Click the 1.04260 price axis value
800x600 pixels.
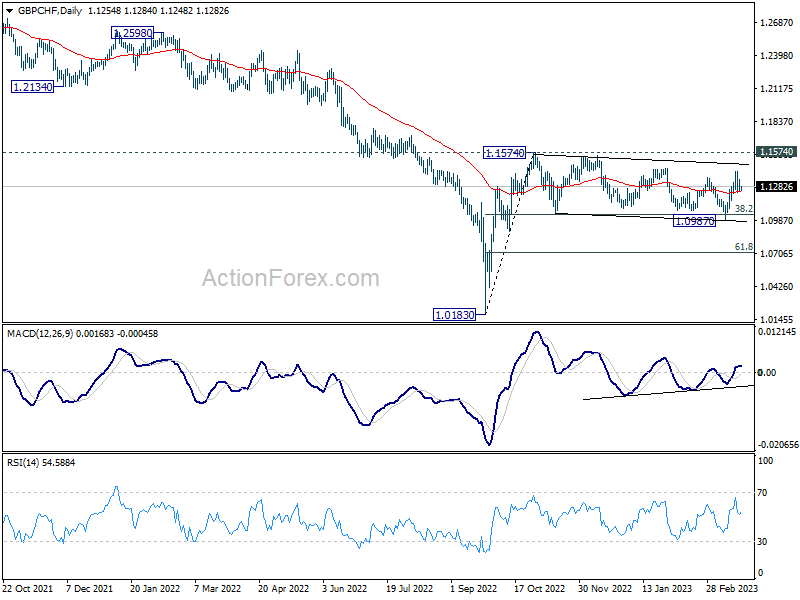[x=777, y=287]
